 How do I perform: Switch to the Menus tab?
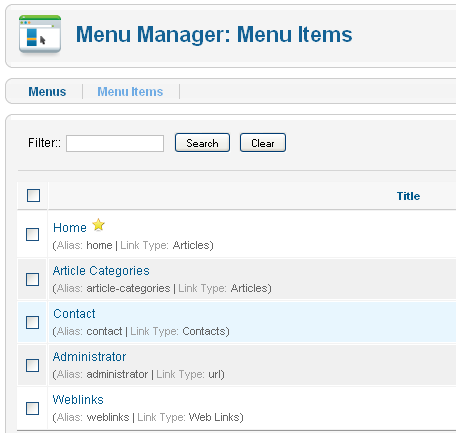[x=47, y=92]
